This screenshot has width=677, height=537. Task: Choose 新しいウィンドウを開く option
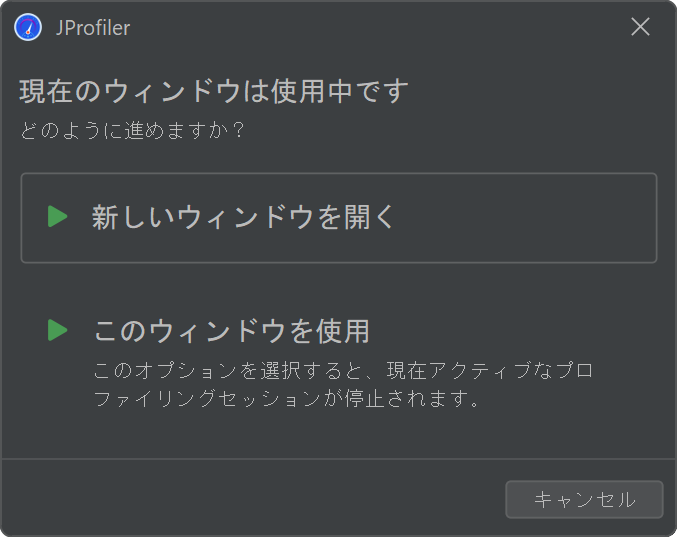(x=338, y=218)
